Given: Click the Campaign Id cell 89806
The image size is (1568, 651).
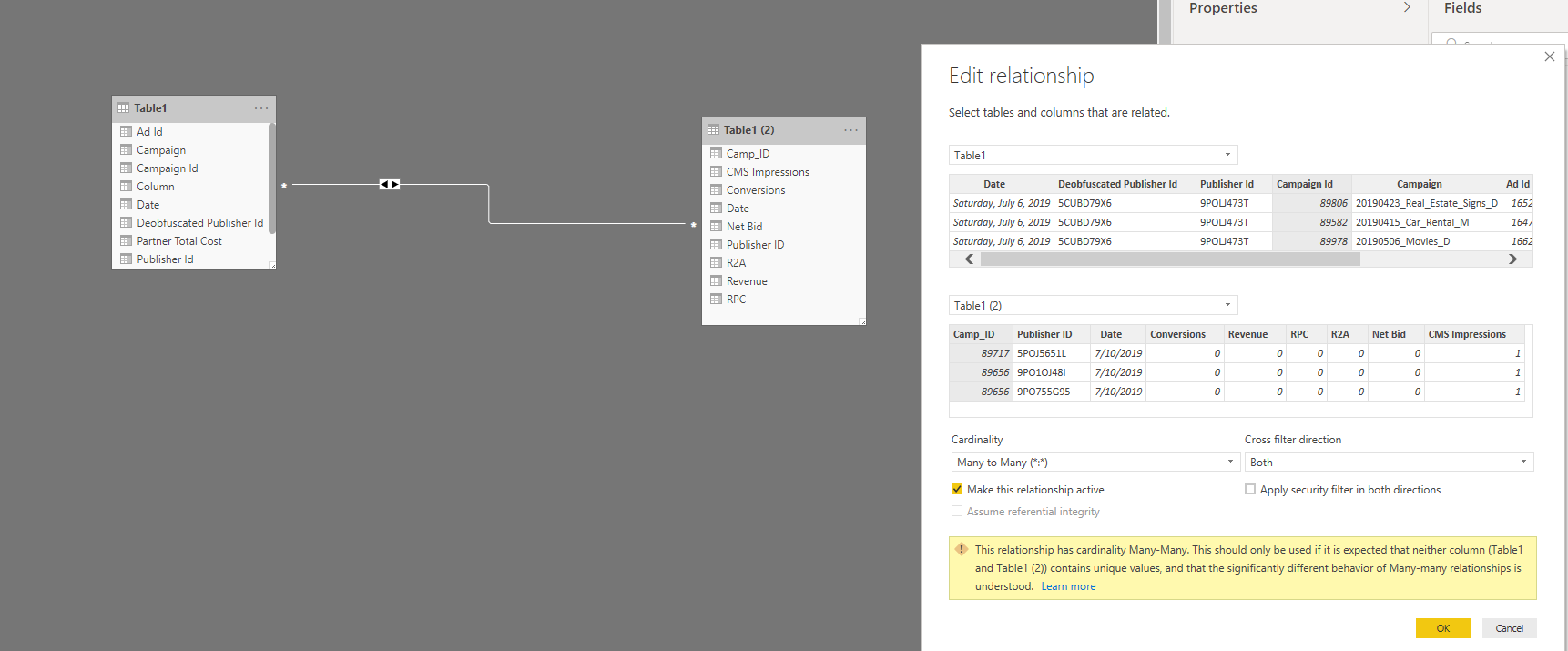Looking at the screenshot, I should click(1312, 203).
